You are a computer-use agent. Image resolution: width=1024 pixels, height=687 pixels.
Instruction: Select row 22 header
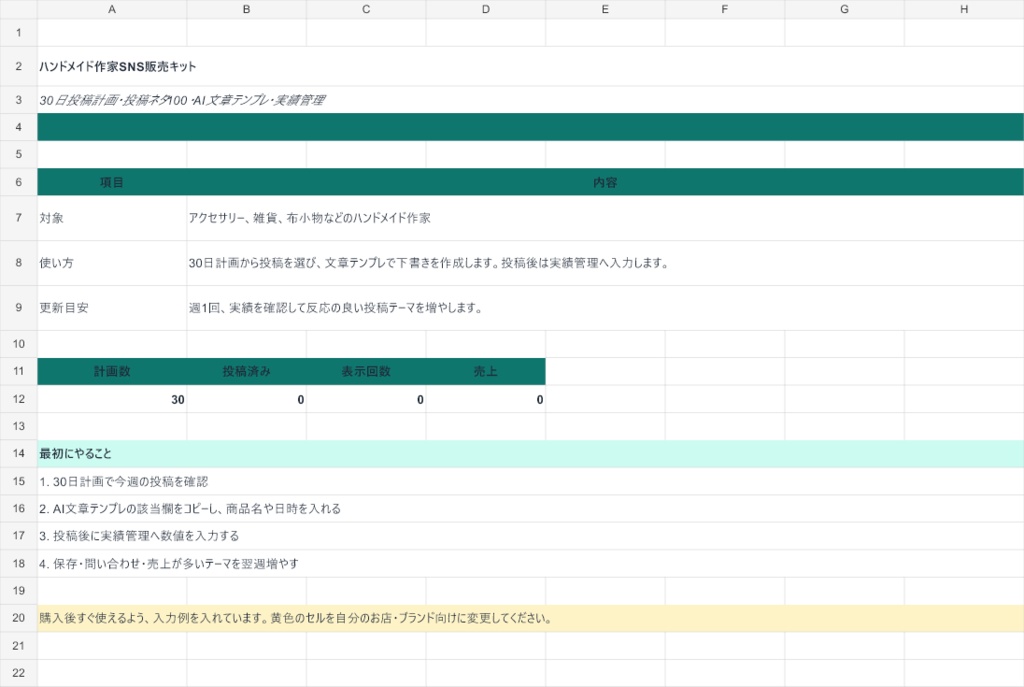18,673
